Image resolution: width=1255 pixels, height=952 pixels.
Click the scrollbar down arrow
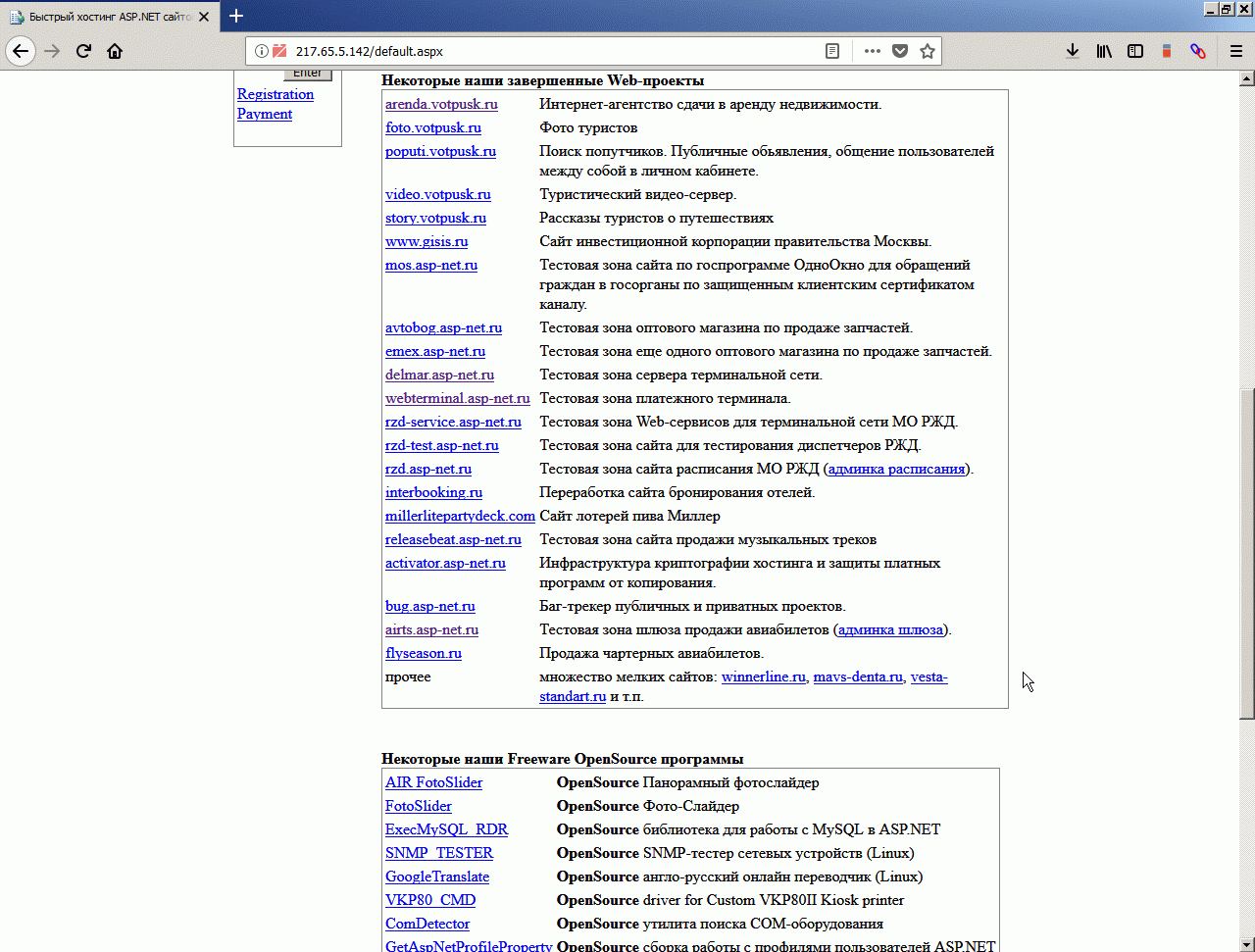(1247, 944)
